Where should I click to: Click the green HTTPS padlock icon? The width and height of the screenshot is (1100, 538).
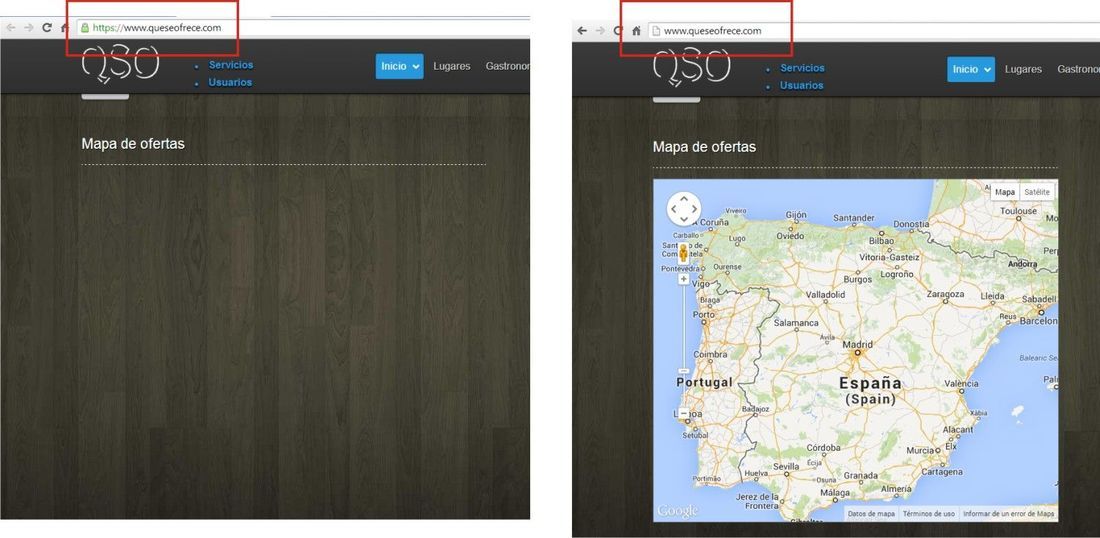pos(85,28)
